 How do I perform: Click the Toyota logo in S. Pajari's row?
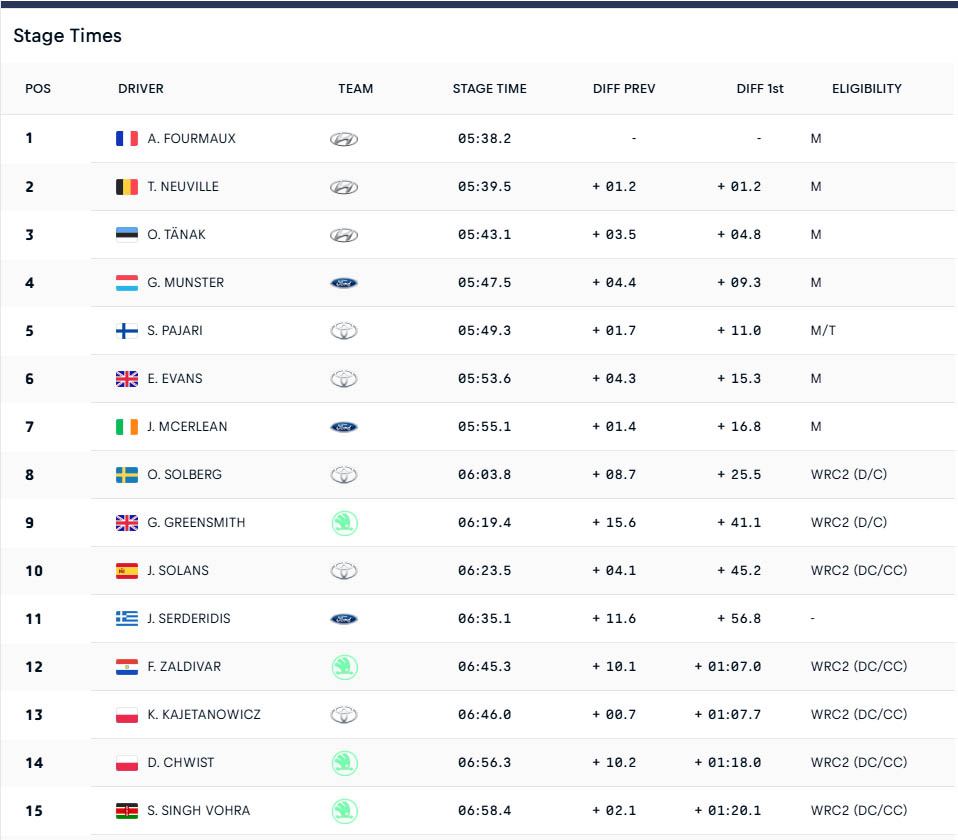coord(344,331)
